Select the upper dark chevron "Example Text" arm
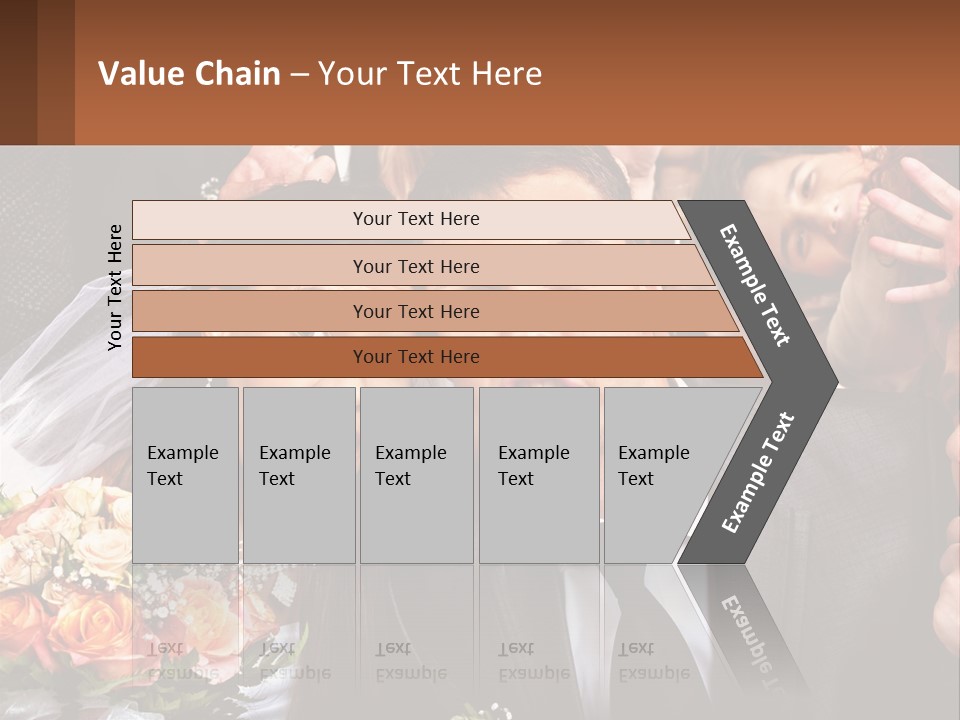This screenshot has height=720, width=960. (x=757, y=285)
